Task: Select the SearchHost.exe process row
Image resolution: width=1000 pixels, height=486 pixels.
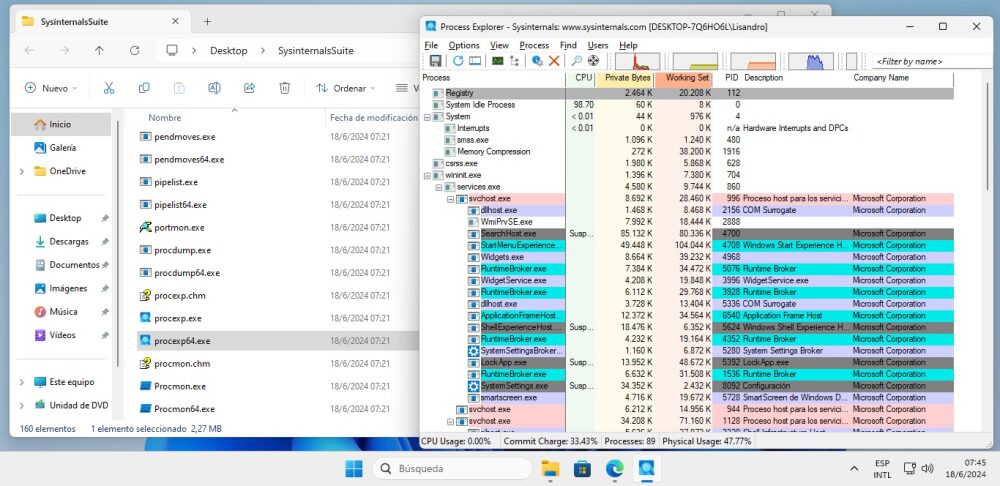Action: (x=686, y=234)
